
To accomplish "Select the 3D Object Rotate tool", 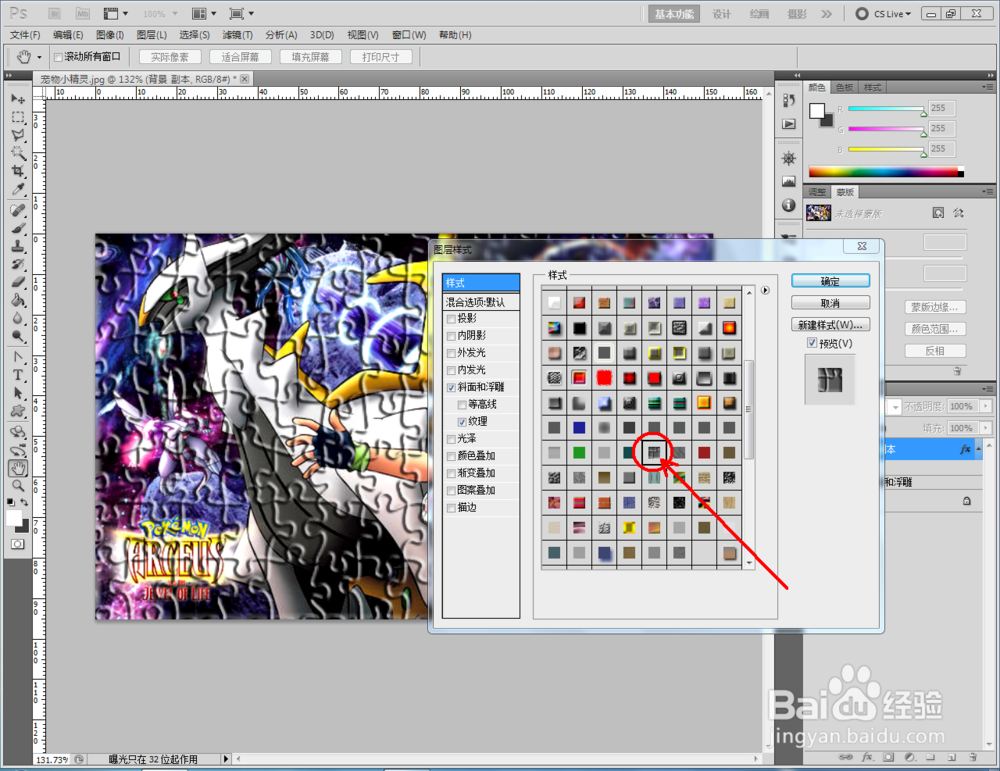I will (18, 432).
